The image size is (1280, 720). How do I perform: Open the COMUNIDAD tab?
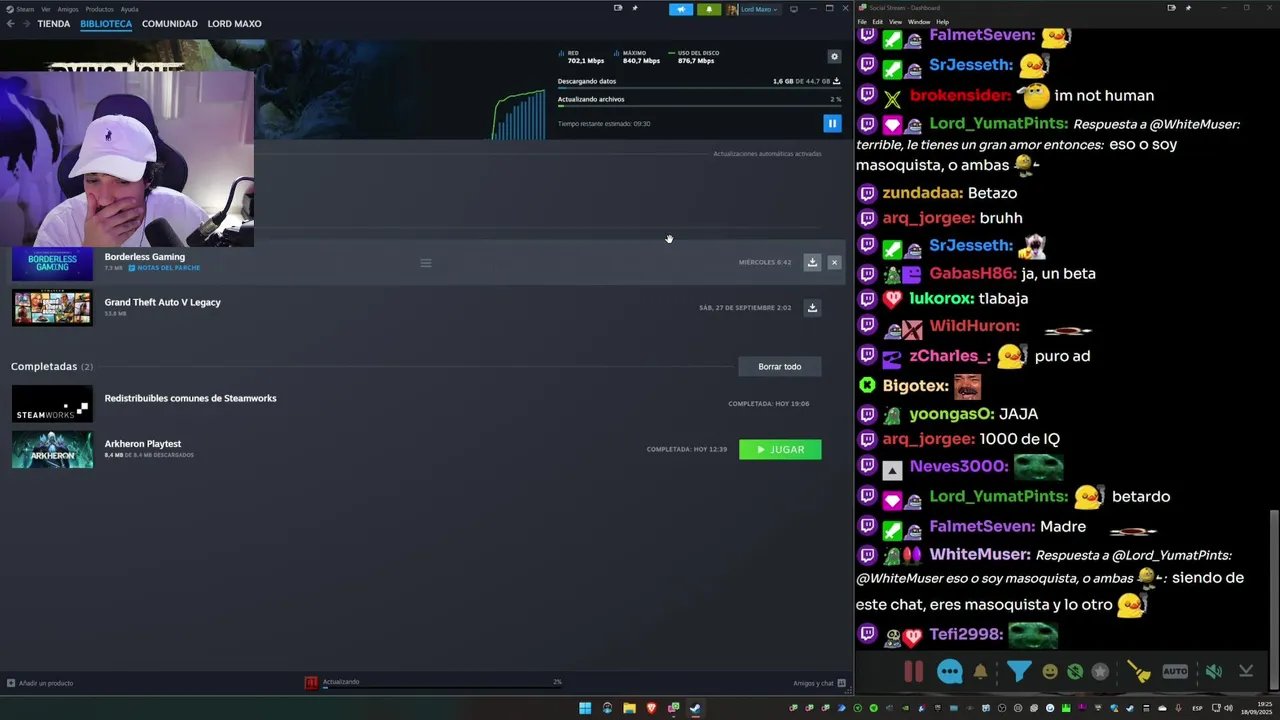click(x=170, y=24)
